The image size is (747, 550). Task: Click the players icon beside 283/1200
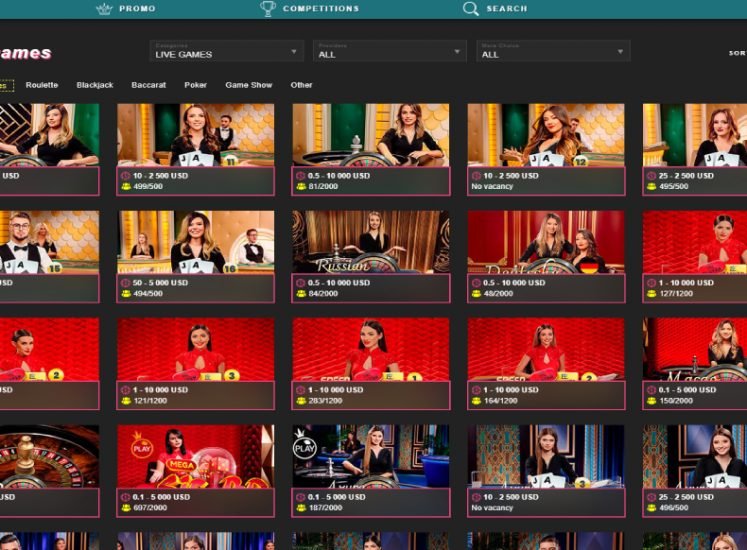pos(301,400)
